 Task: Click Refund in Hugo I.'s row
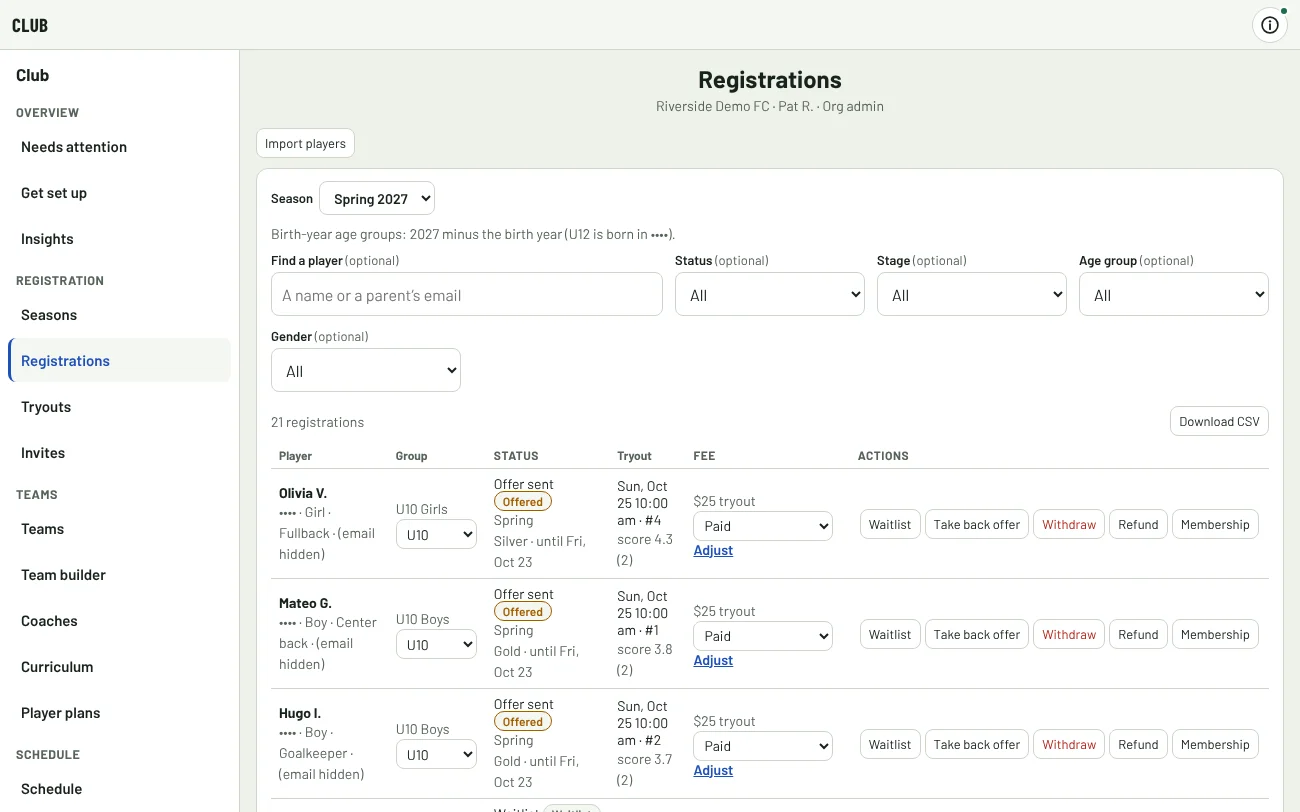coord(1138,745)
